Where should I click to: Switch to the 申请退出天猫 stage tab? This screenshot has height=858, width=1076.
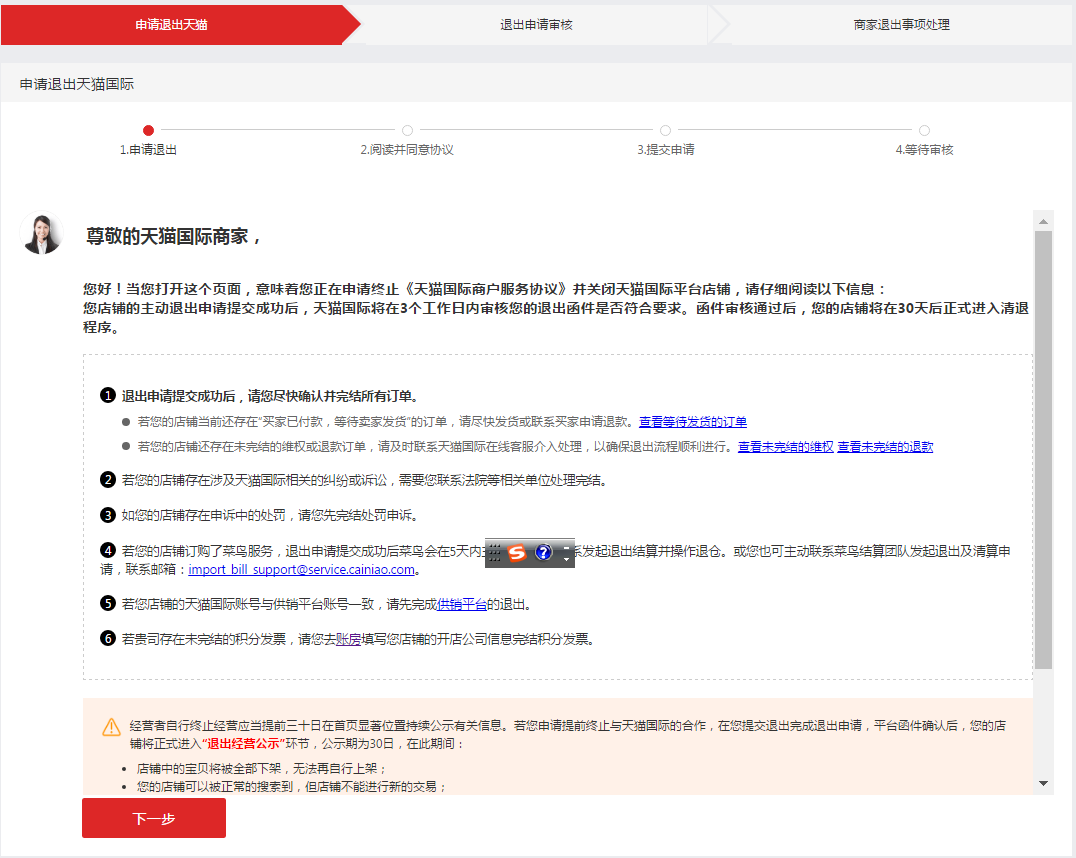click(172, 25)
